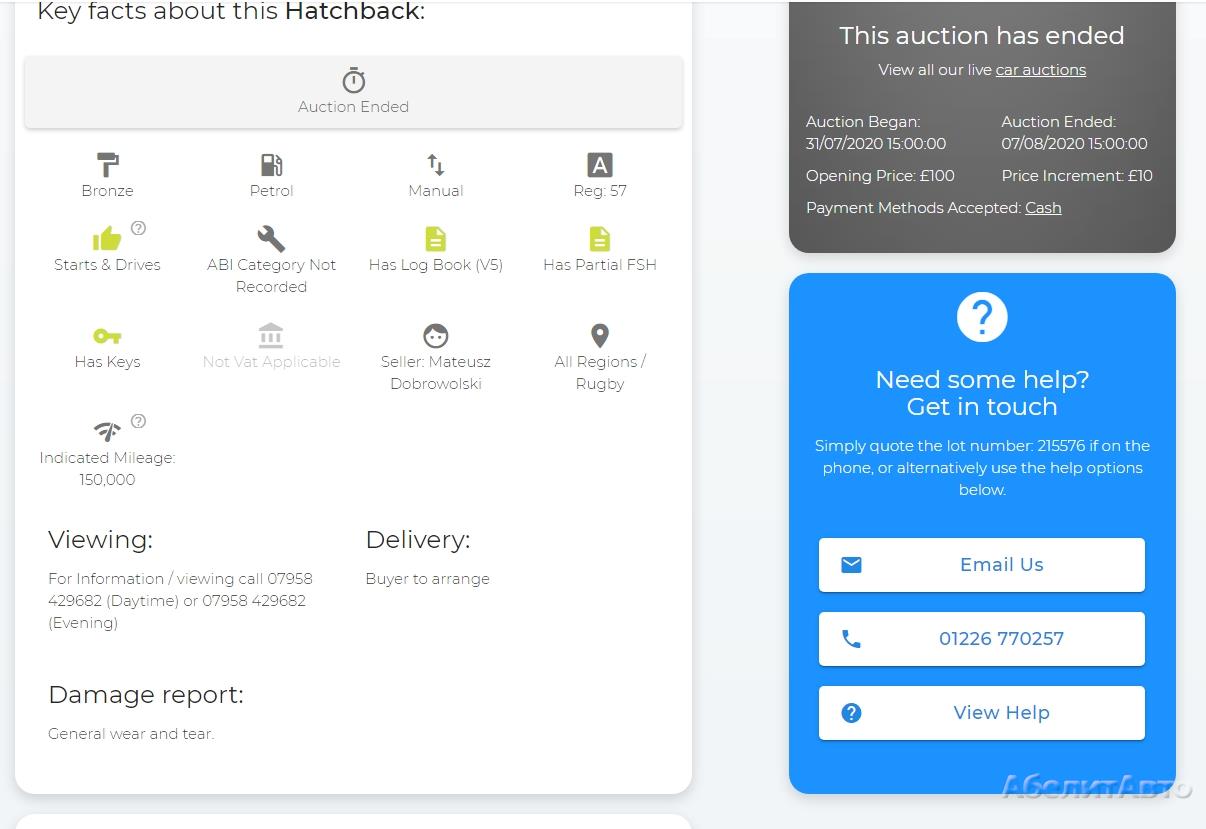Click the Bronze paint roller icon
This screenshot has width=1206, height=829.
click(x=107, y=164)
